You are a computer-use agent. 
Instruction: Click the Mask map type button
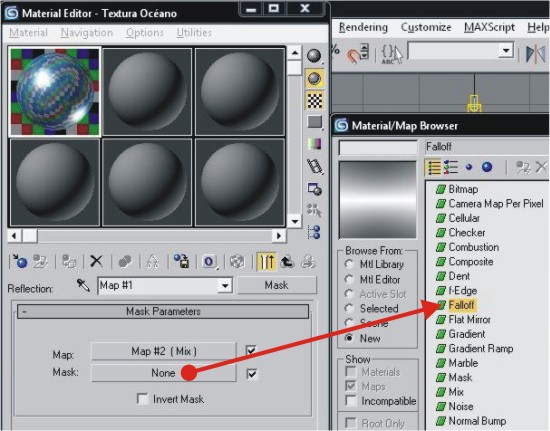[277, 285]
